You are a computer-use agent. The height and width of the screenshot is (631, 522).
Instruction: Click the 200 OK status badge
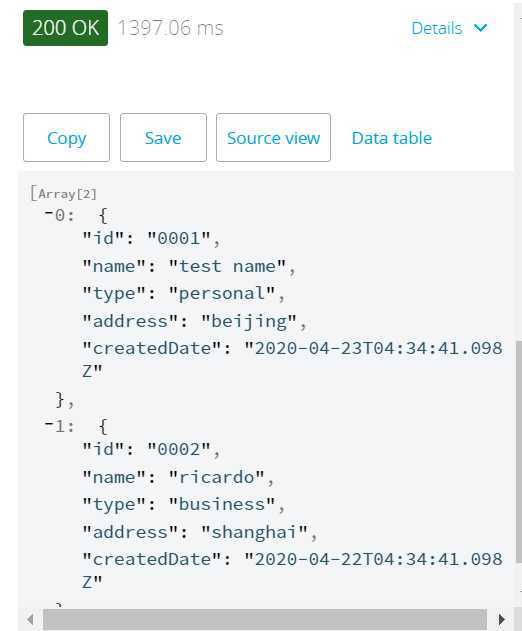[x=66, y=28]
